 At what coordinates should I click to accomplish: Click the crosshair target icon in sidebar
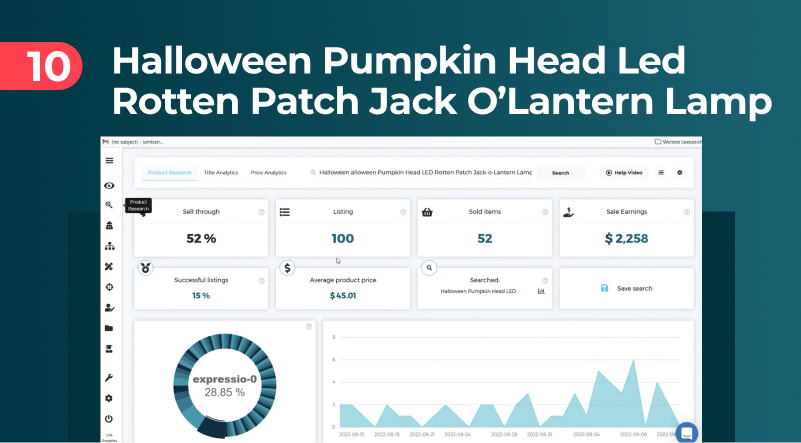pyautogui.click(x=109, y=287)
